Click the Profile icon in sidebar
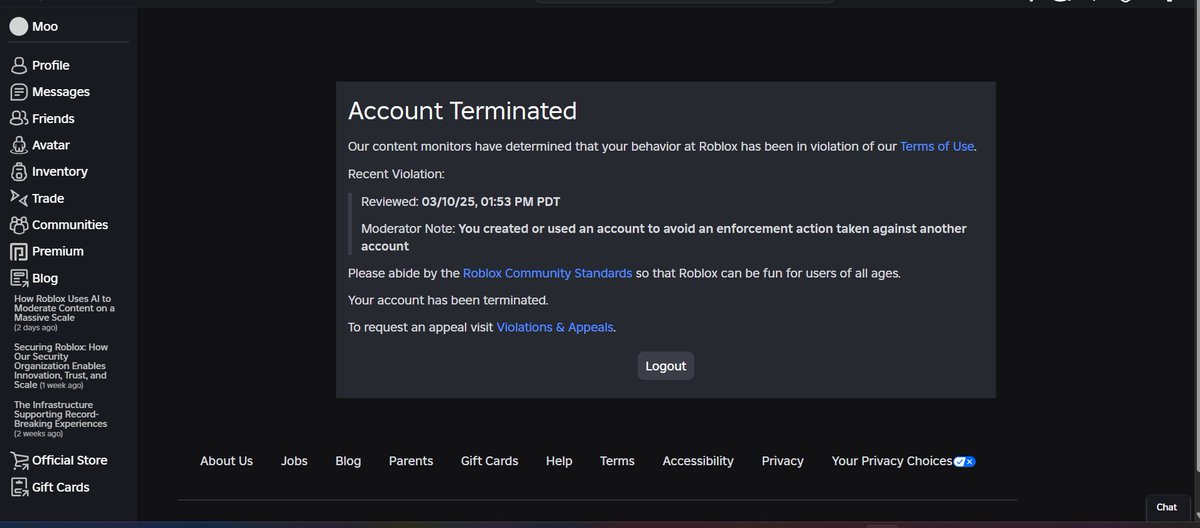 click(x=18, y=65)
